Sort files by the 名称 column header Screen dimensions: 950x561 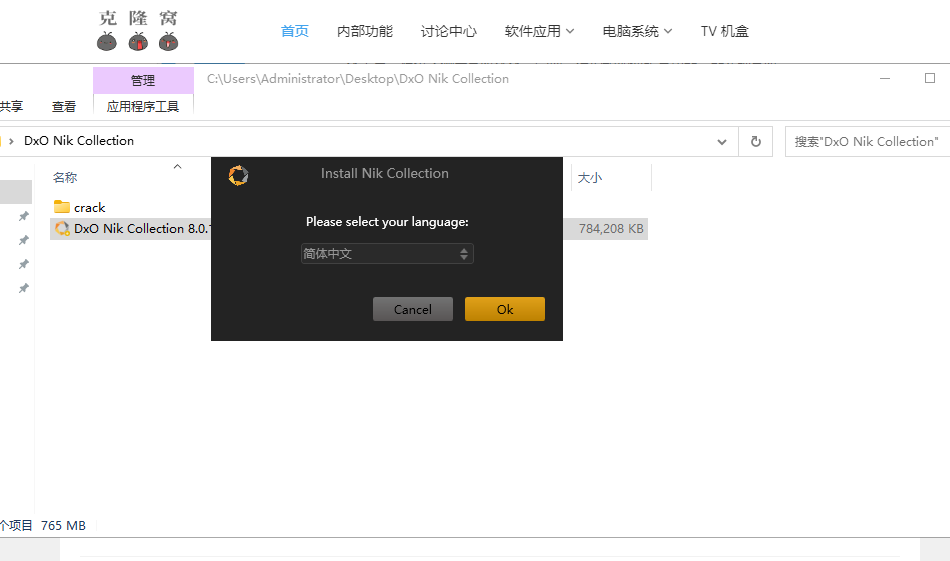(65, 178)
